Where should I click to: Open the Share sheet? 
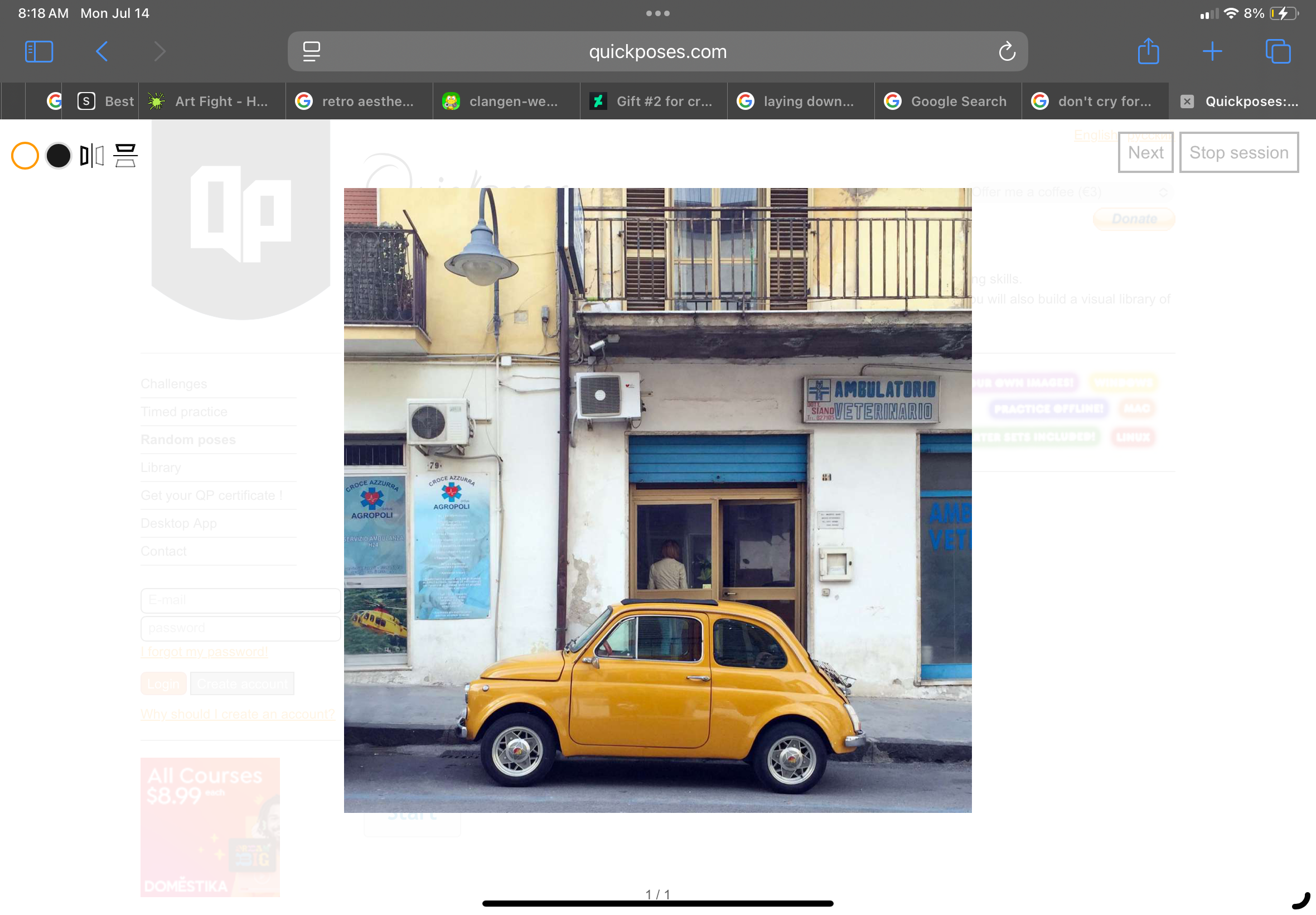[x=1148, y=51]
